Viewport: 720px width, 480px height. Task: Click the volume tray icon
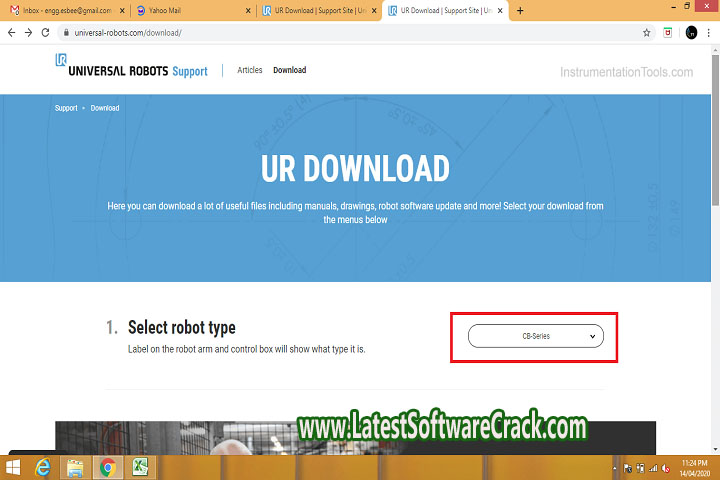(666, 469)
